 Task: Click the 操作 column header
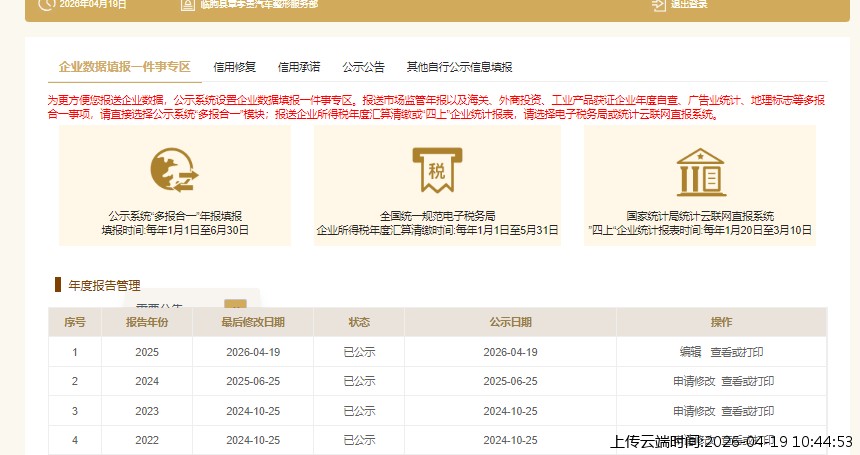click(x=721, y=322)
